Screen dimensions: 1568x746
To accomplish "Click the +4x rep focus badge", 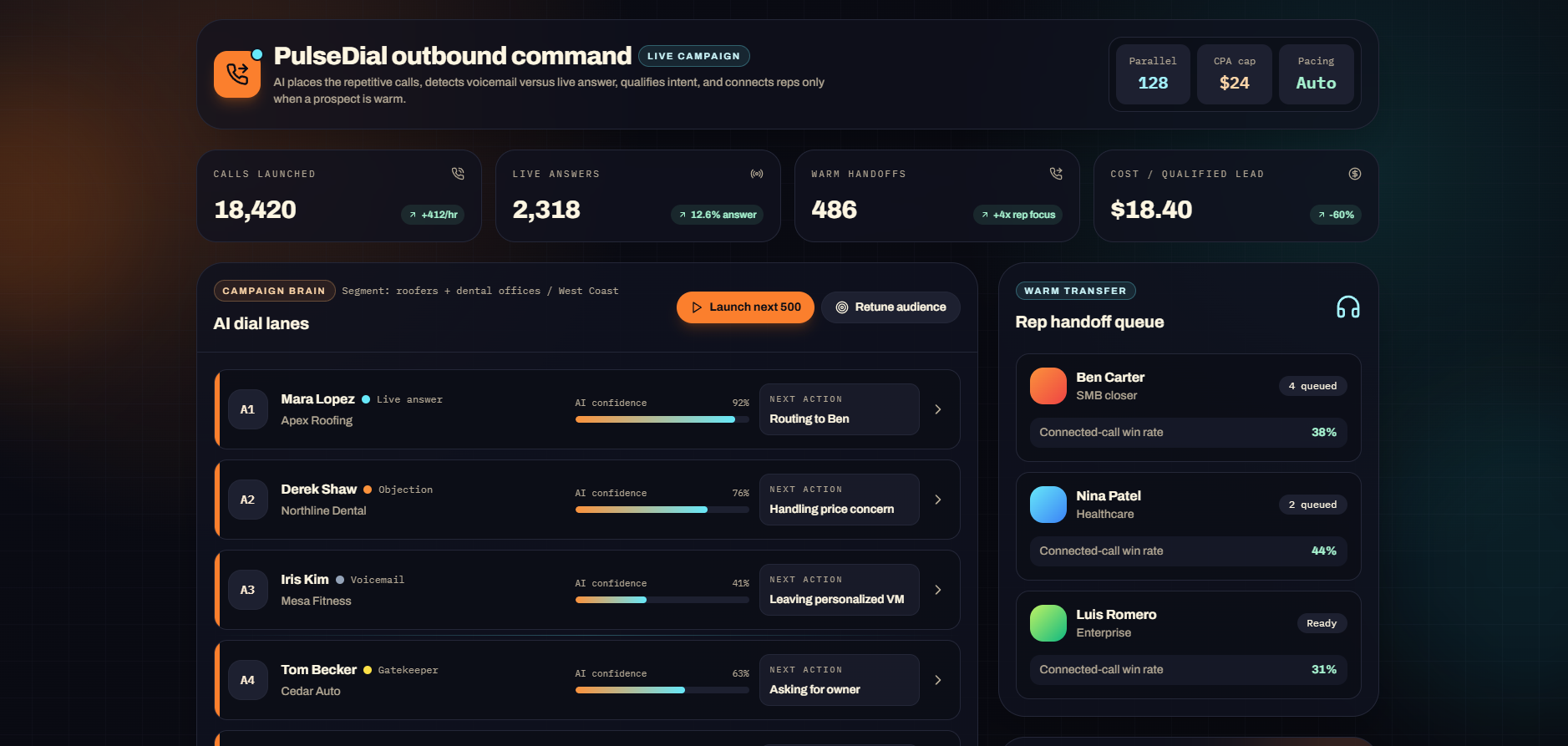I will coord(1017,215).
